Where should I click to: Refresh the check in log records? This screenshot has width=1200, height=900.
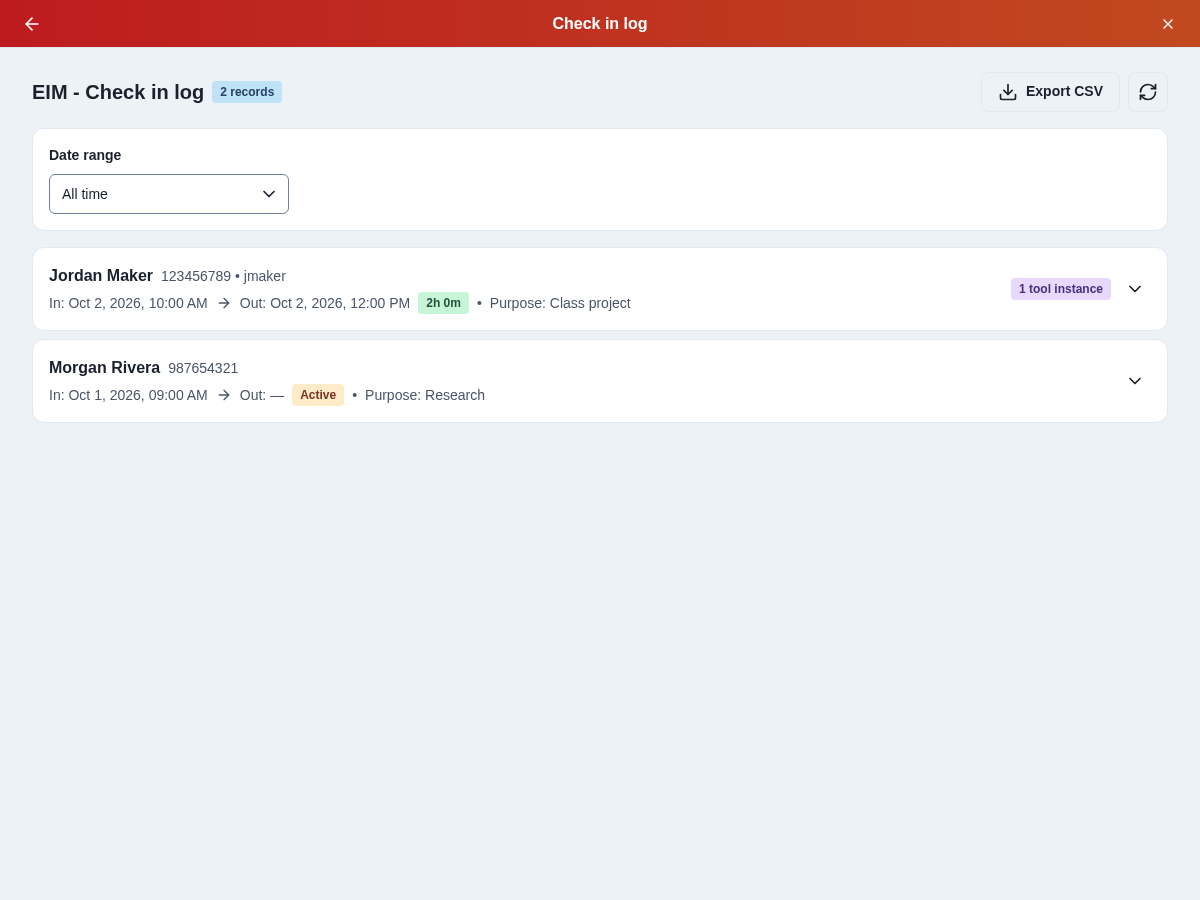[x=1148, y=92]
